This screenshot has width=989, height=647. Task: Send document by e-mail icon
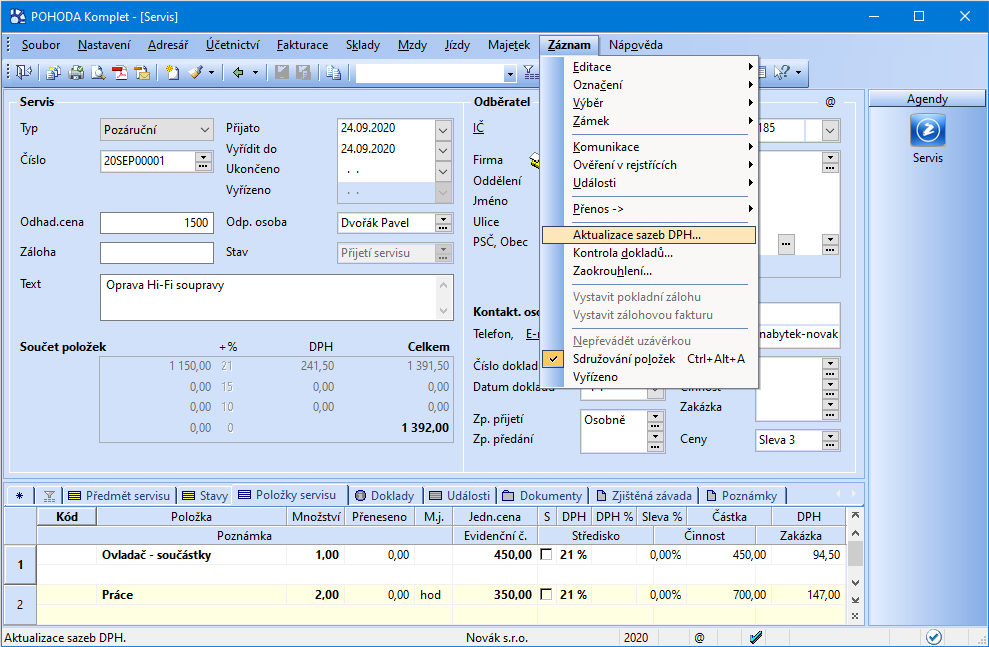[x=142, y=73]
